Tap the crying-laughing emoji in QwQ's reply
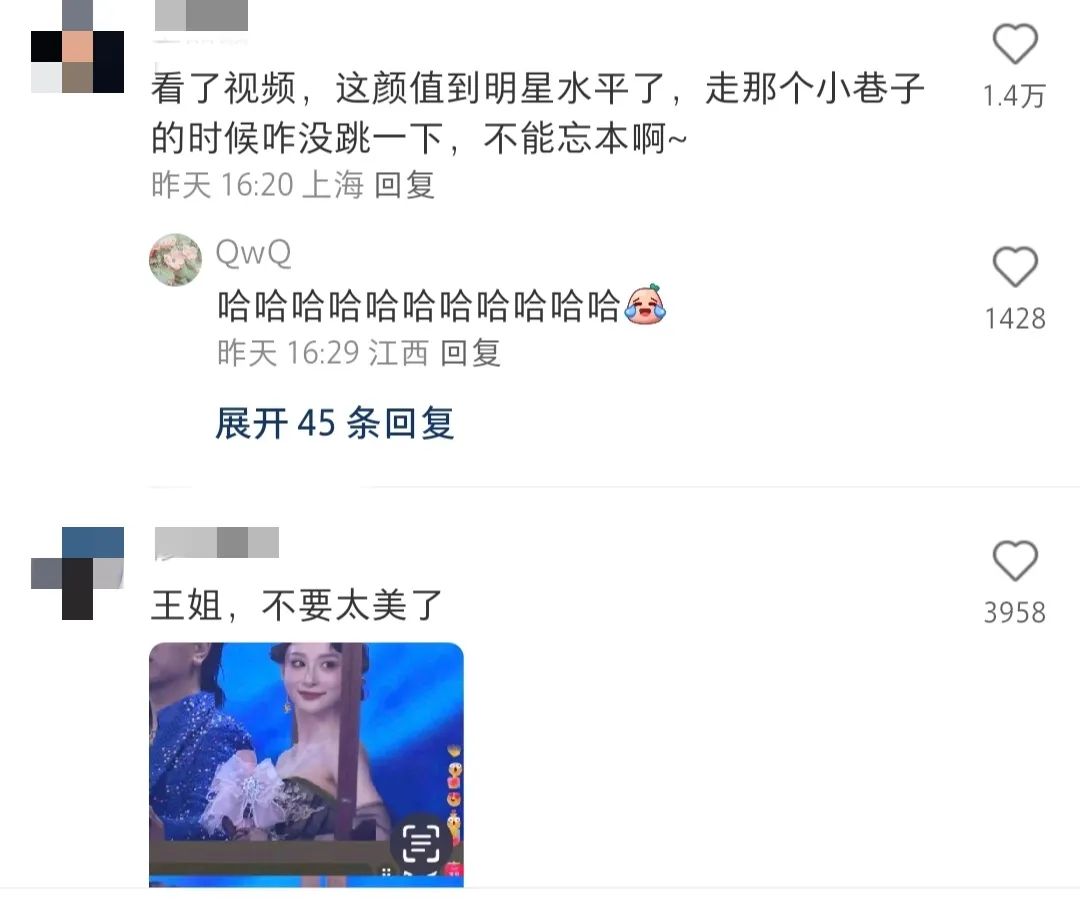1080x901 pixels. click(x=645, y=304)
